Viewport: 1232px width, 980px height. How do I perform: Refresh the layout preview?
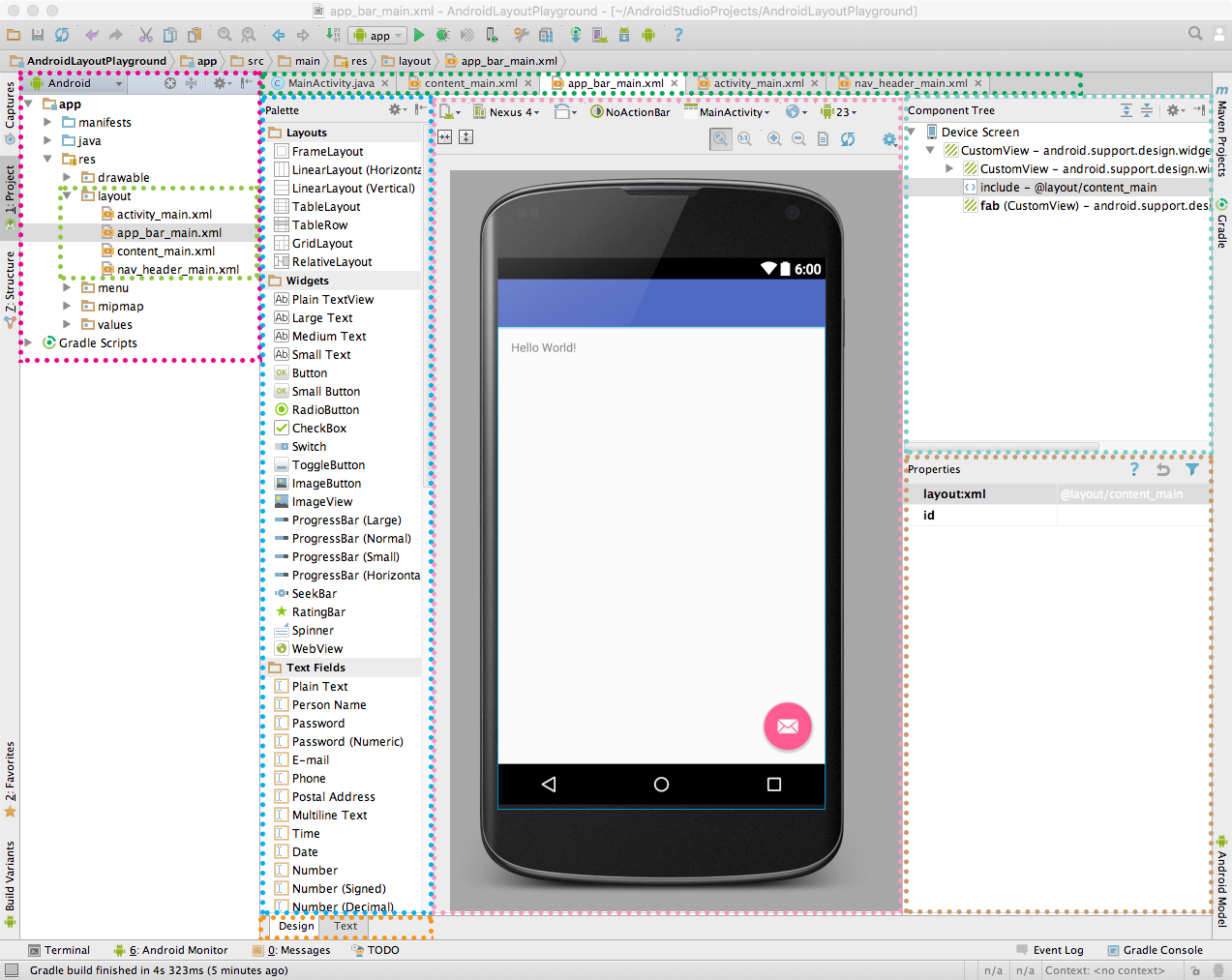tap(849, 138)
